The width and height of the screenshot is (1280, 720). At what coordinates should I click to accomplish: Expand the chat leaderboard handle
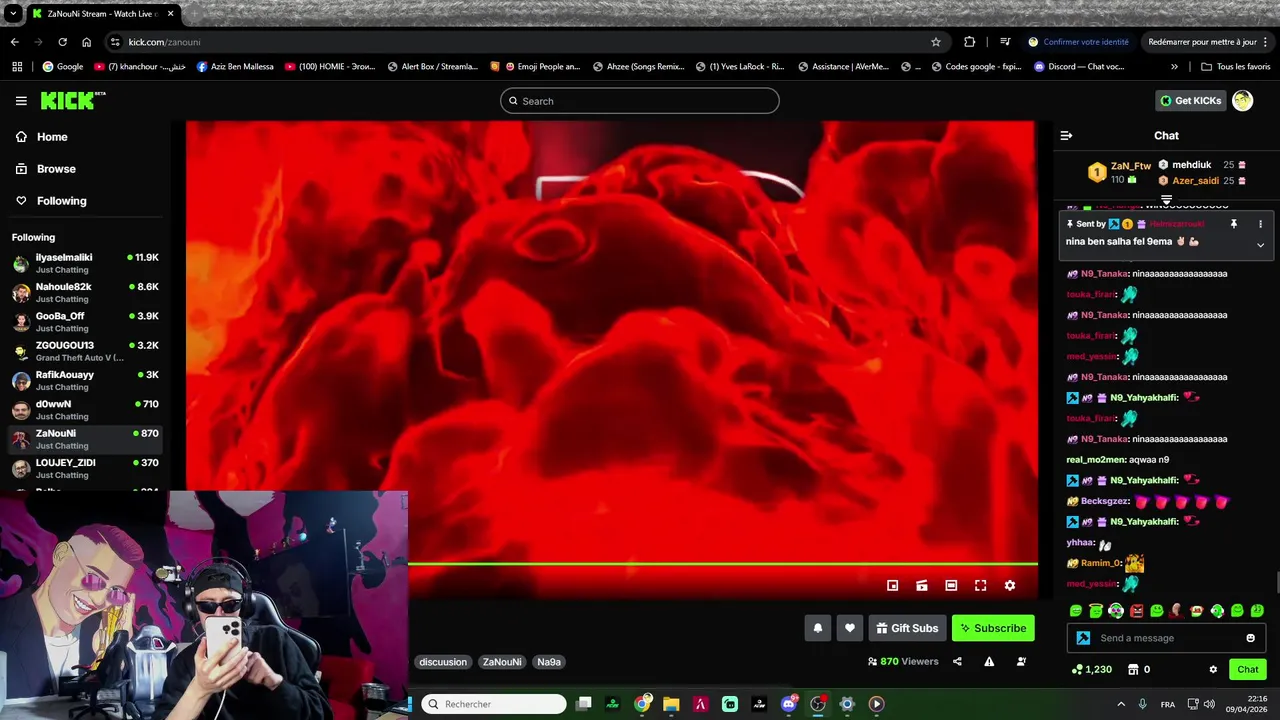tap(1166, 200)
